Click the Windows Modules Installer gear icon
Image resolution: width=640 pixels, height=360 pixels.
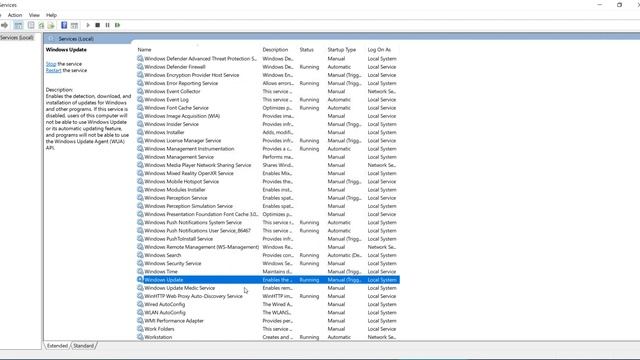pos(140,190)
